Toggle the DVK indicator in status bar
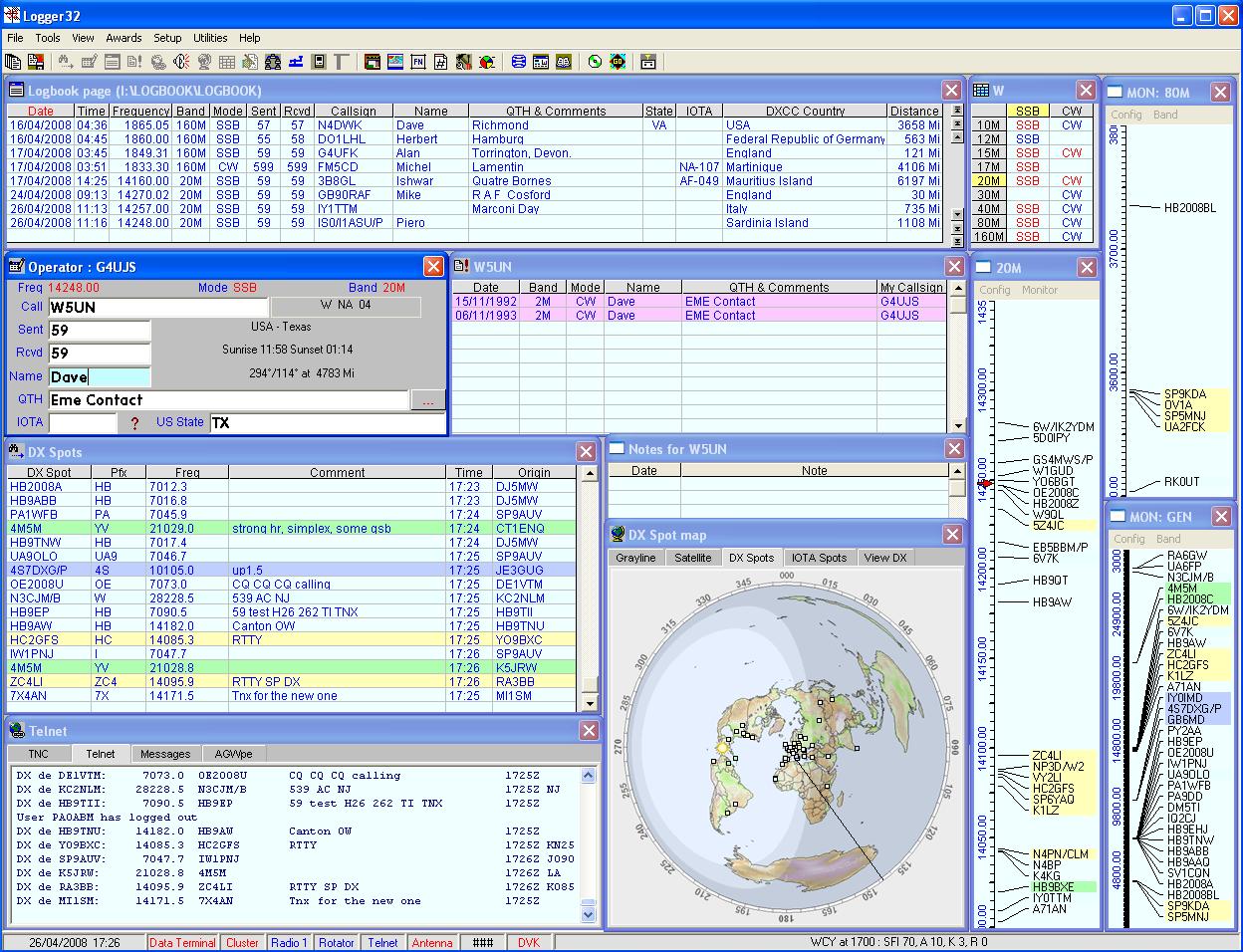 529,943
